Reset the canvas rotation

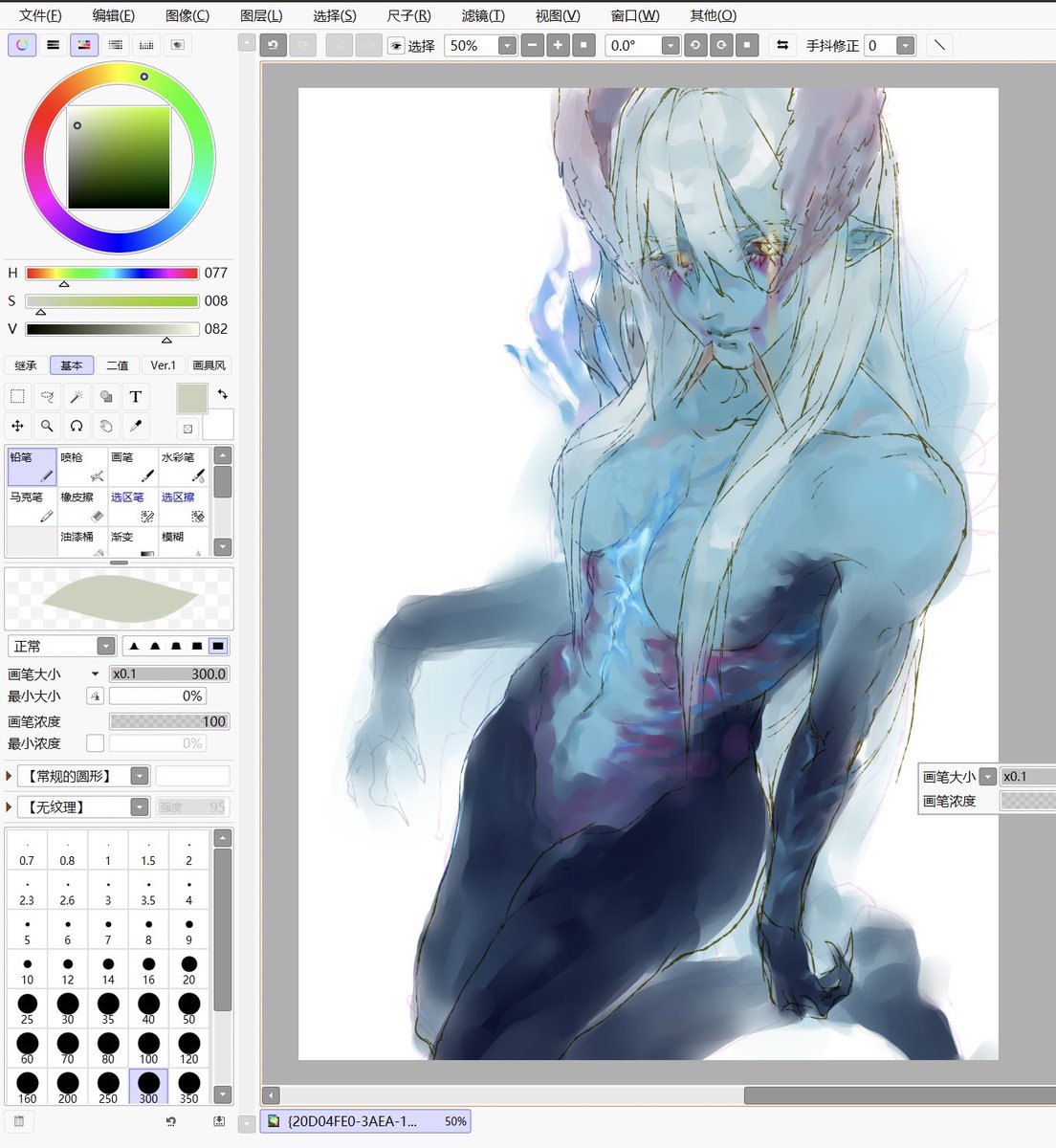[x=747, y=45]
